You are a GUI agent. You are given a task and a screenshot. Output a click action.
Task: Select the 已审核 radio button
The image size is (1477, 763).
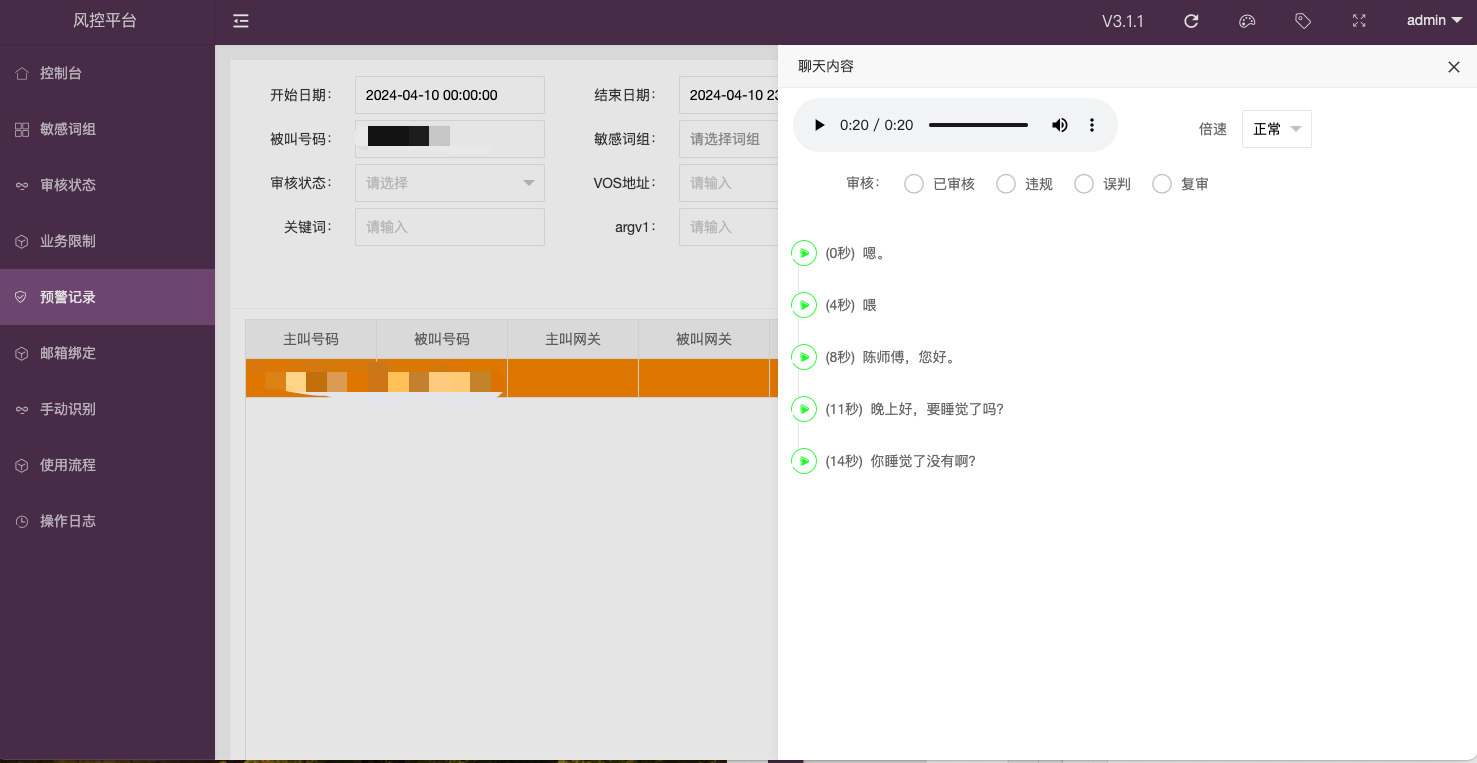[914, 184]
